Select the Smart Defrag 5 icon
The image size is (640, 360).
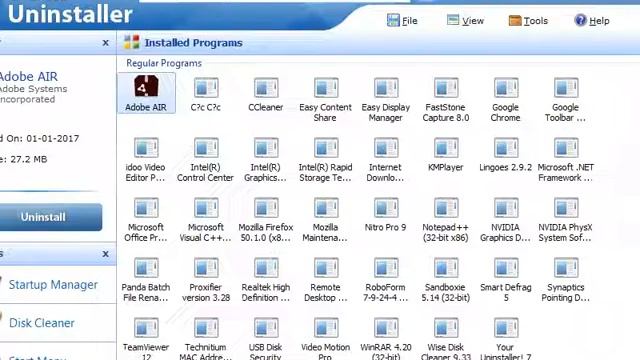(506, 267)
